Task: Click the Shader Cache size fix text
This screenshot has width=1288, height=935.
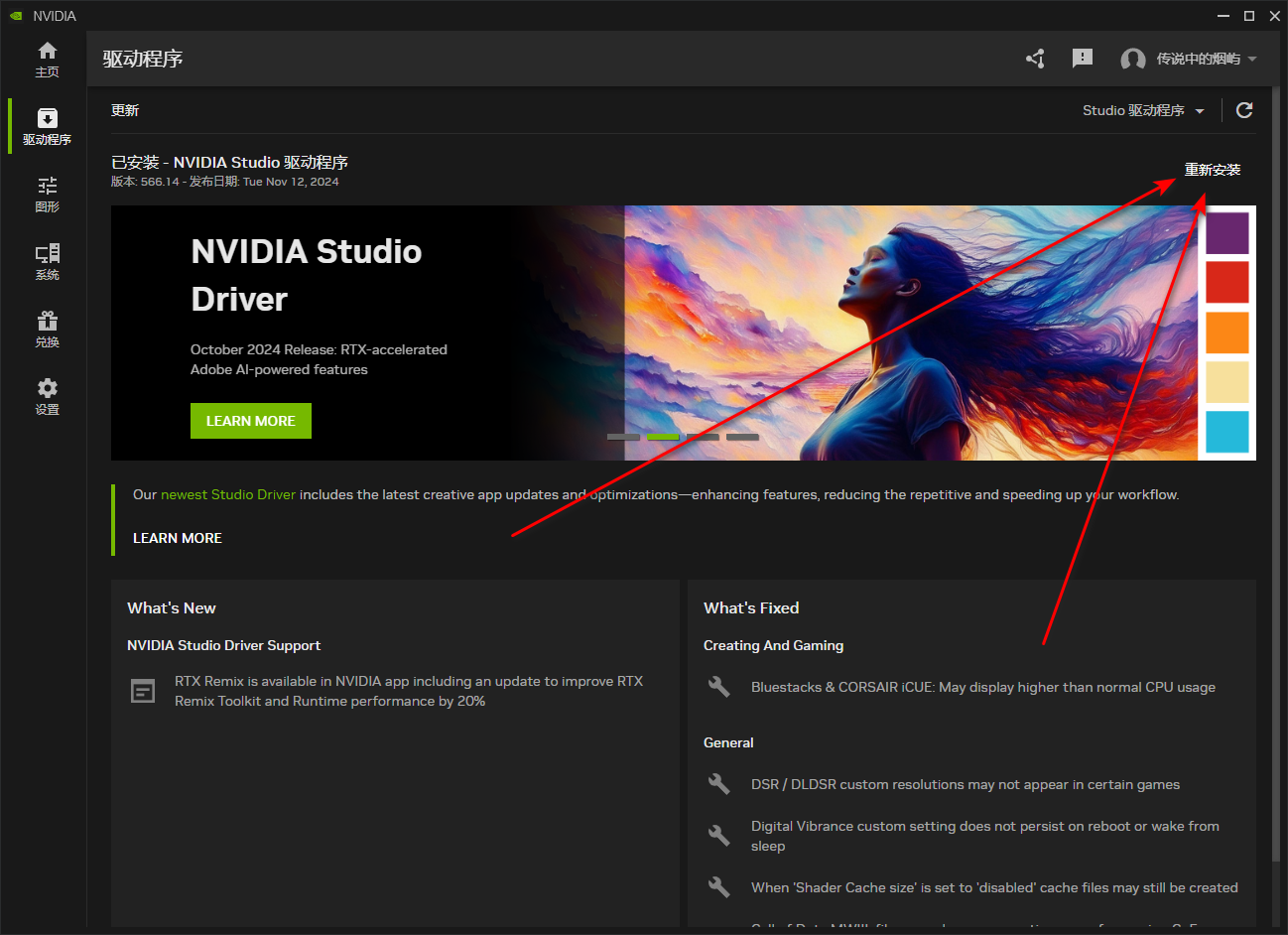Action: pyautogui.click(x=994, y=887)
